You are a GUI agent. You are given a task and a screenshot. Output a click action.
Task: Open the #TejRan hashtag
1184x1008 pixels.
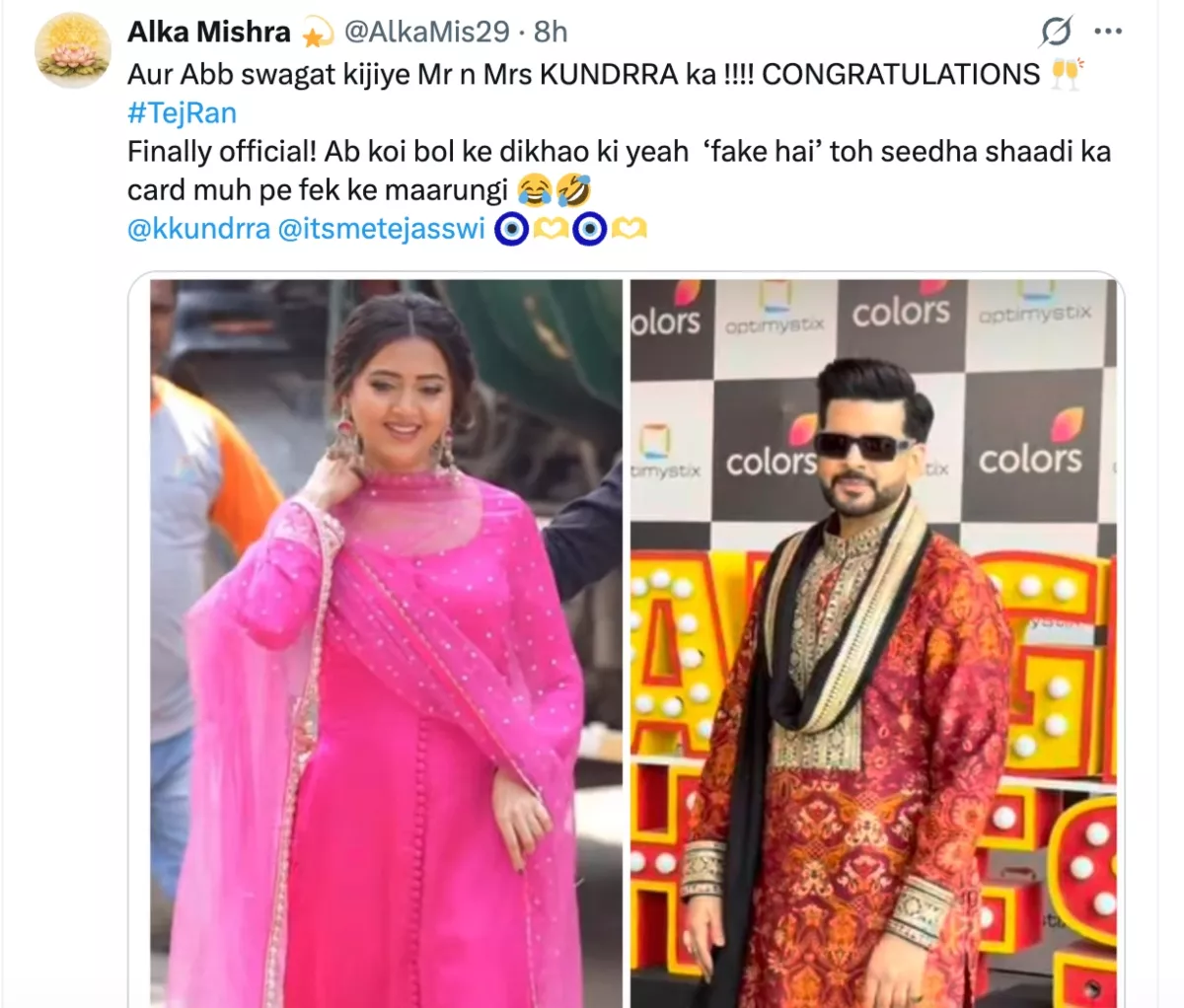[x=182, y=112]
